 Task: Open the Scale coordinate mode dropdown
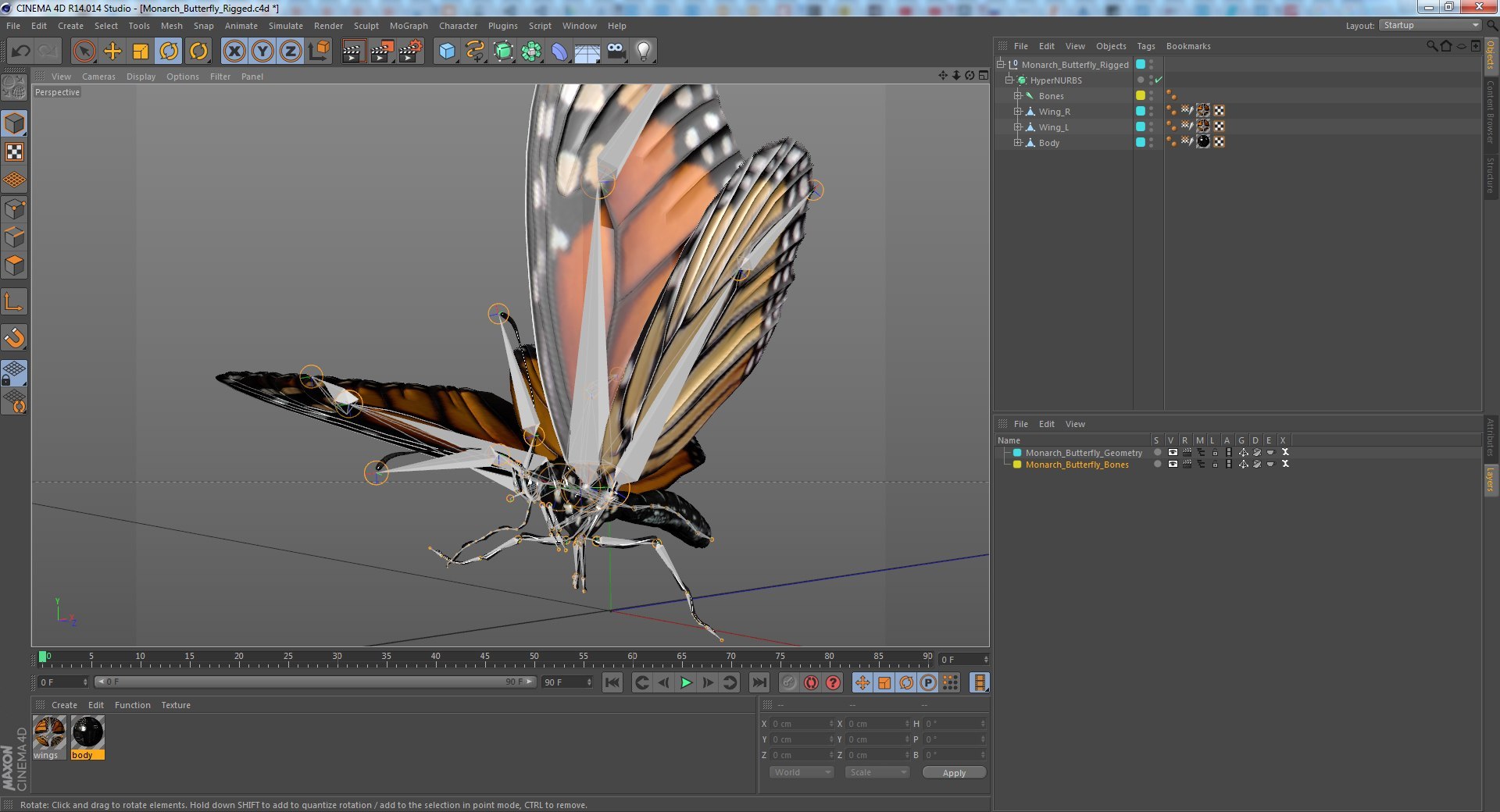point(877,773)
